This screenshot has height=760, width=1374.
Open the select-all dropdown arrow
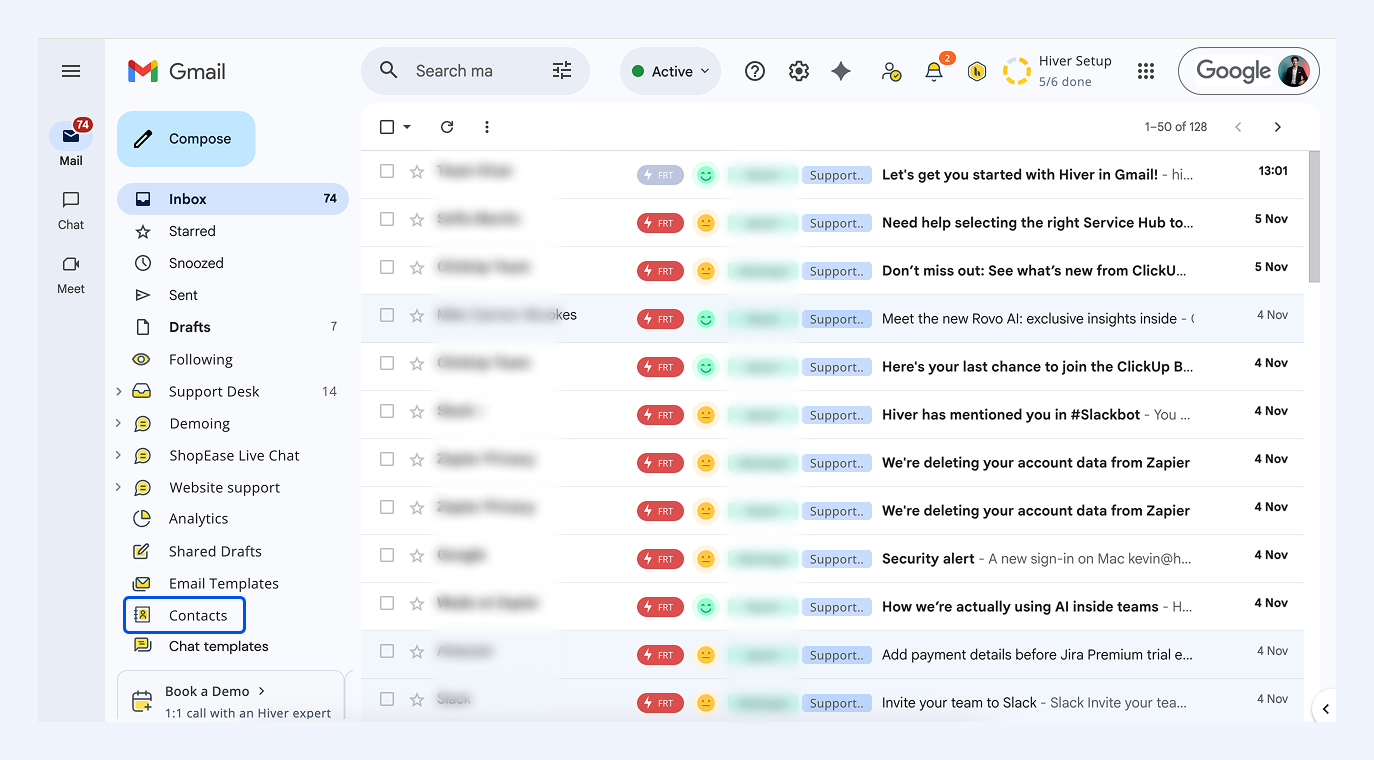pyautogui.click(x=407, y=127)
